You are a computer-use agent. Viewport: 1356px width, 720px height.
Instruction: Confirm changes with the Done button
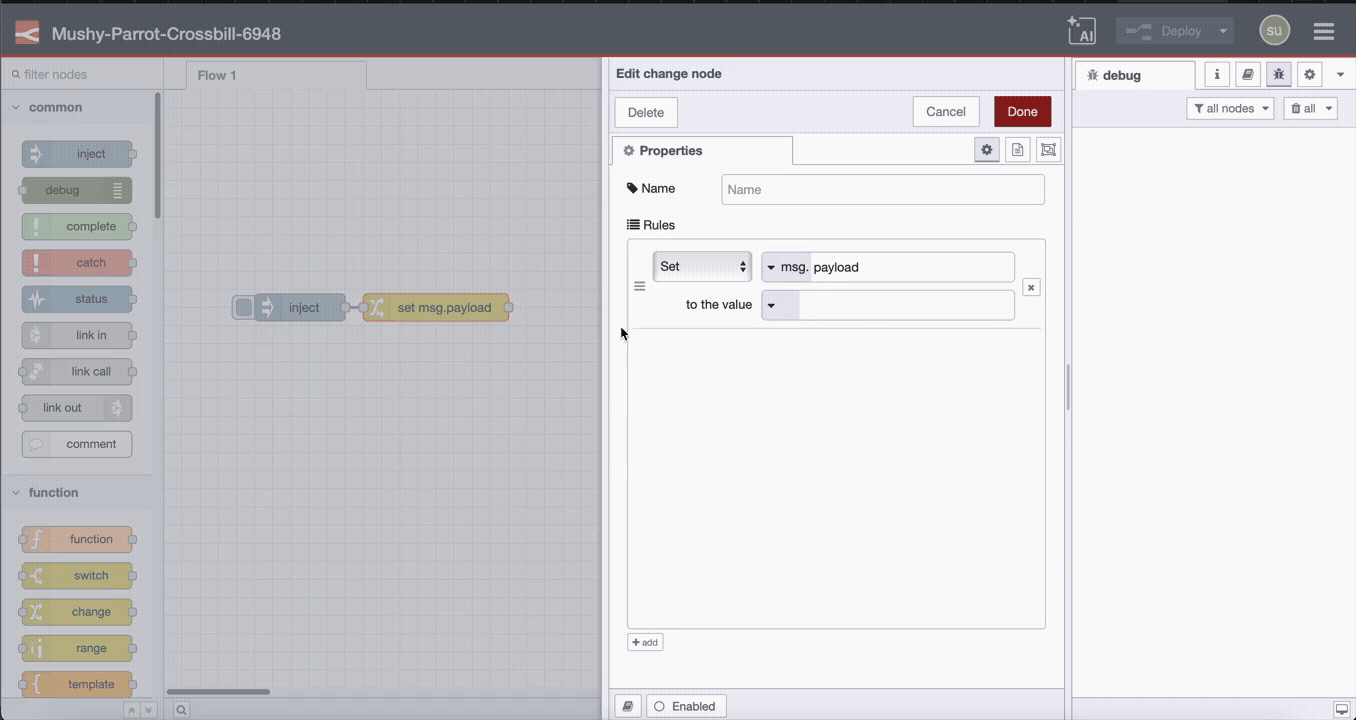click(1021, 111)
